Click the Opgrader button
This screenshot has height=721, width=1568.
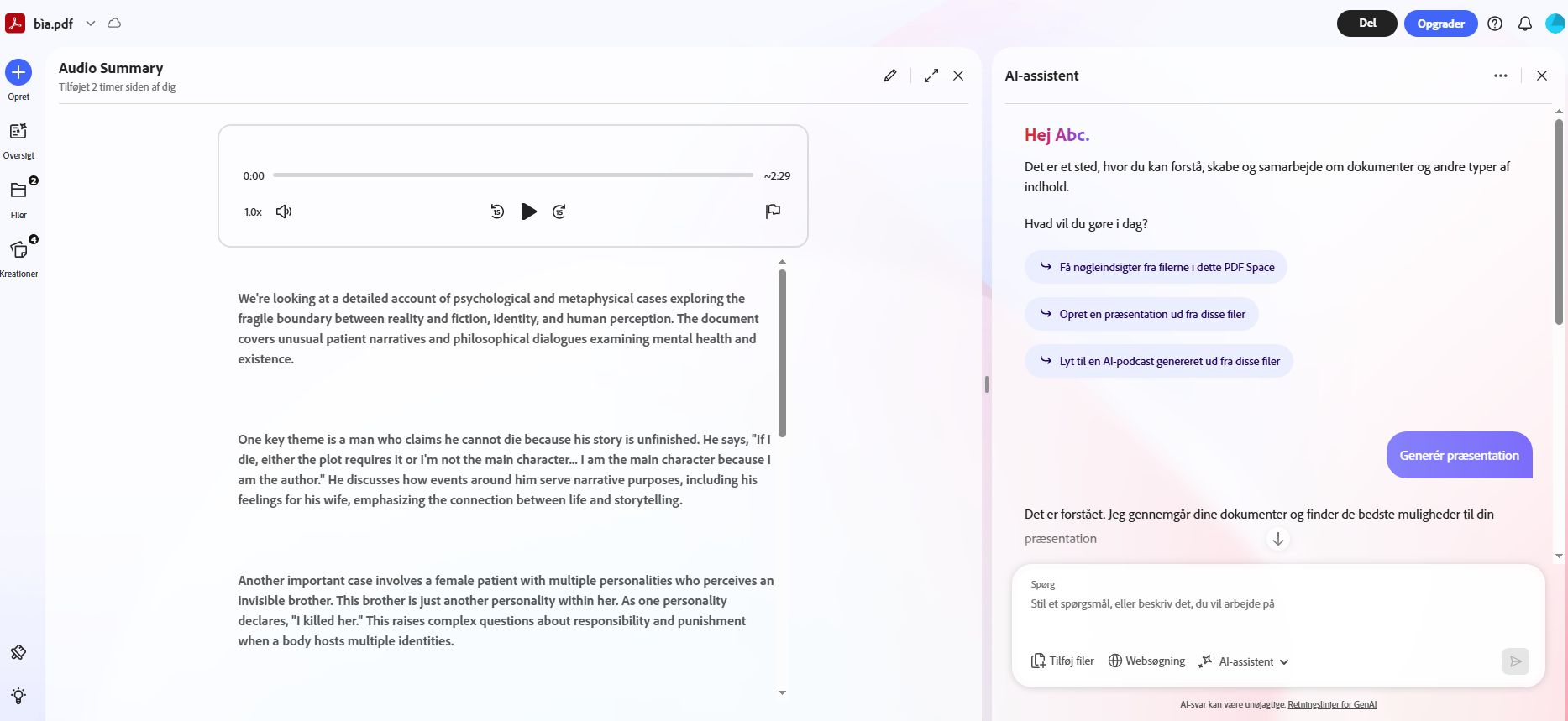point(1440,24)
